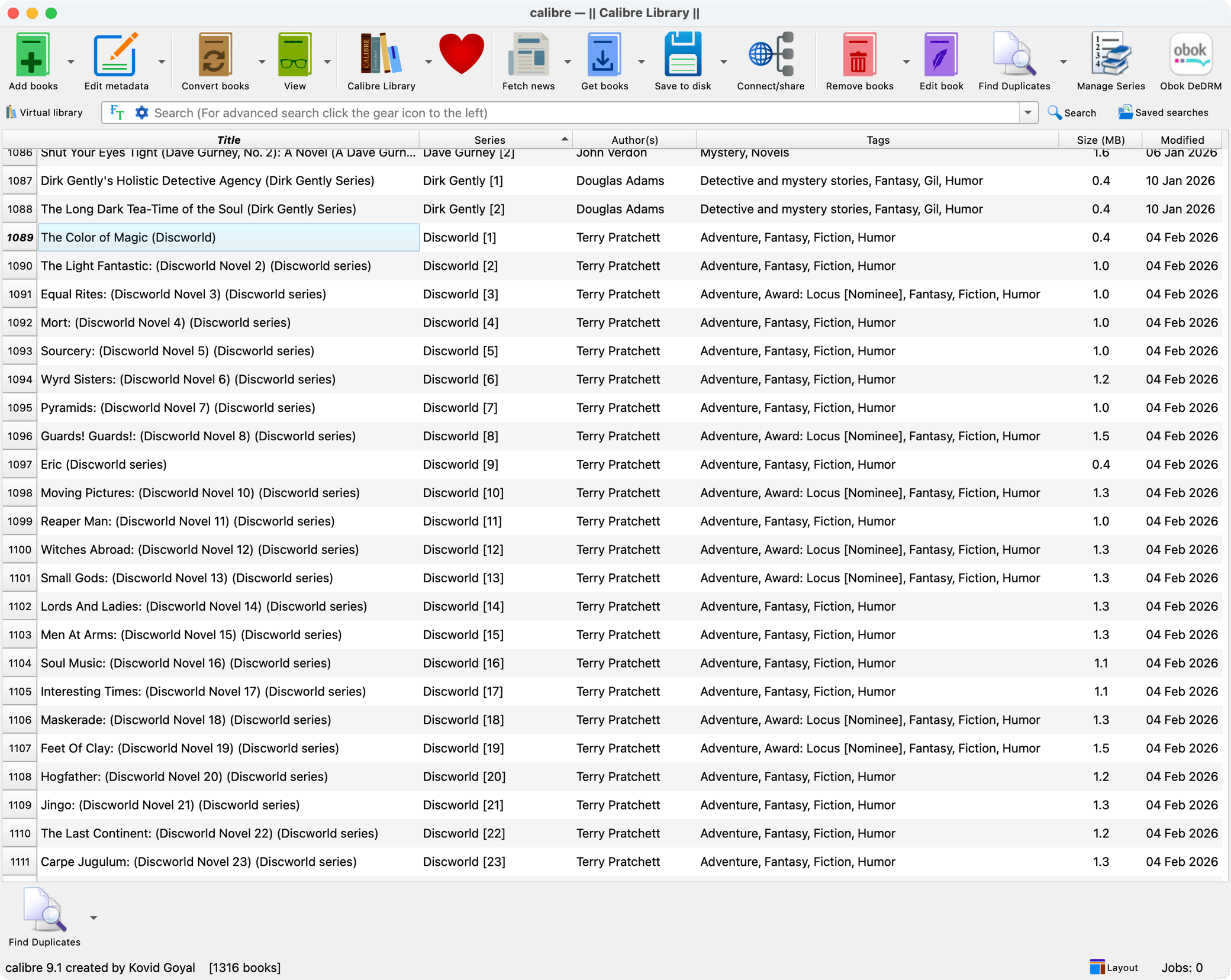The width and height of the screenshot is (1231, 980).
Task: Click the Saved searches button
Action: point(1163,112)
